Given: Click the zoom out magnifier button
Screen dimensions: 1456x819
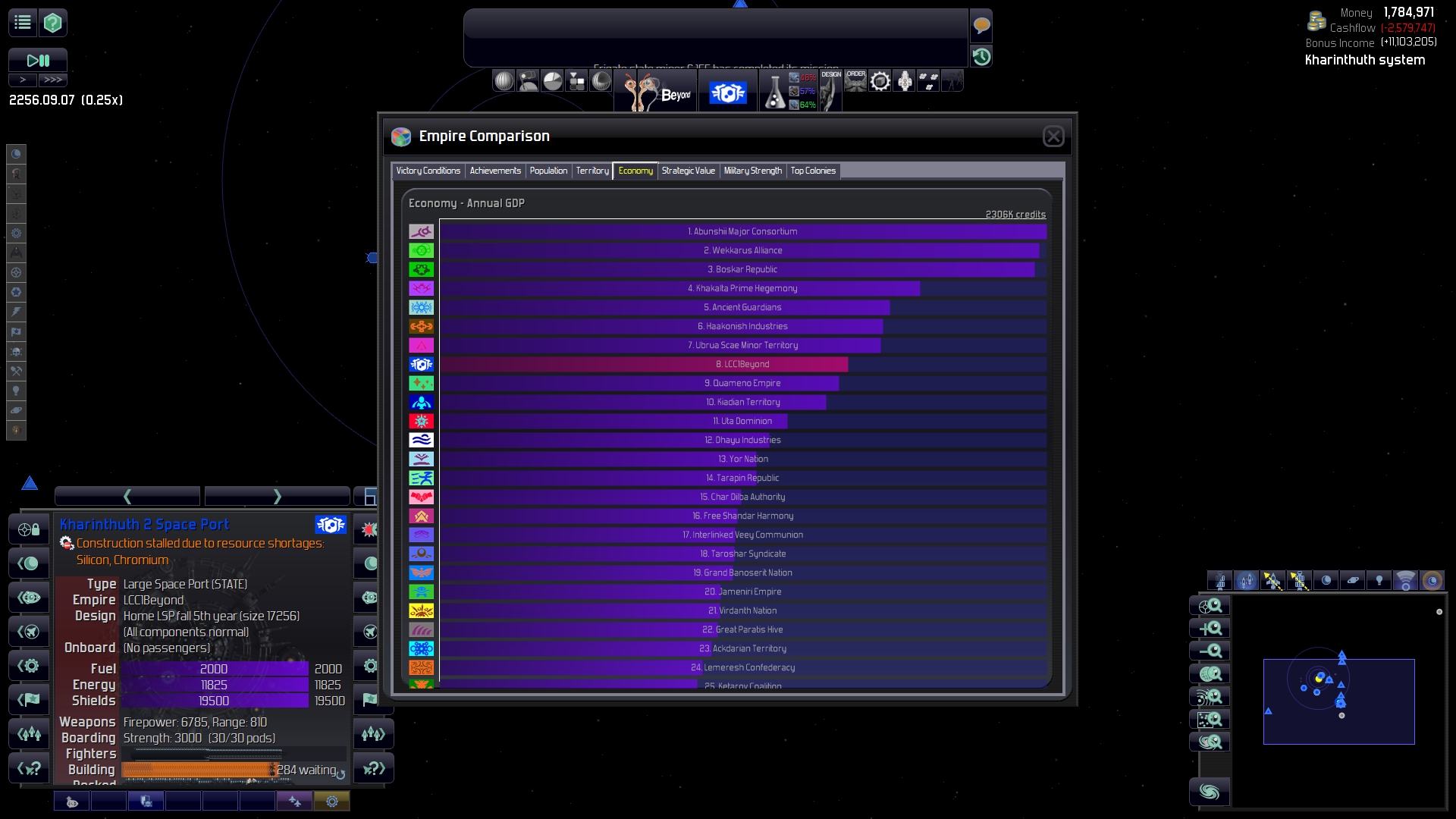Looking at the screenshot, I should [x=1210, y=651].
